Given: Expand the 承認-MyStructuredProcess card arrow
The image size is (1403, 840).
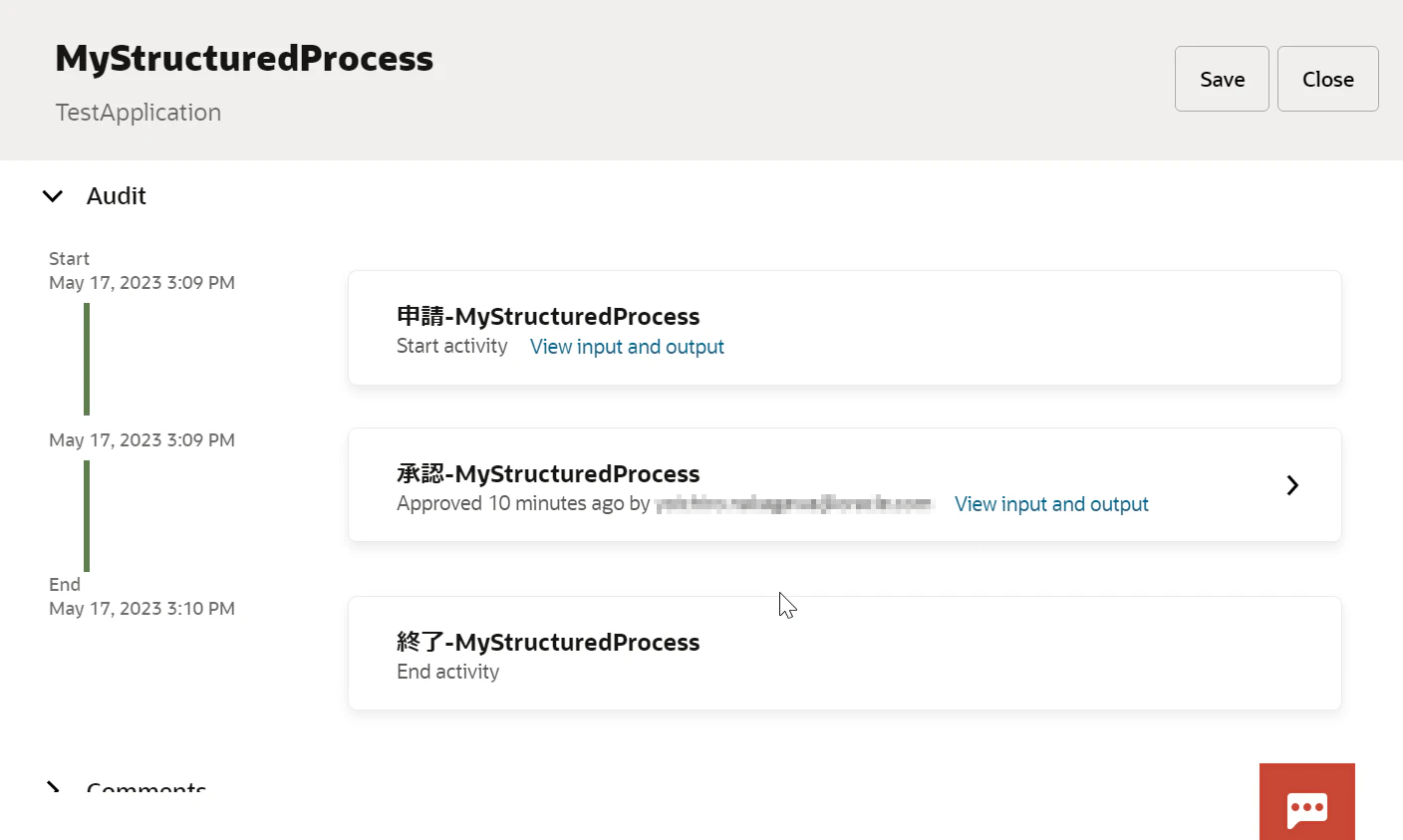Looking at the screenshot, I should click(x=1292, y=485).
